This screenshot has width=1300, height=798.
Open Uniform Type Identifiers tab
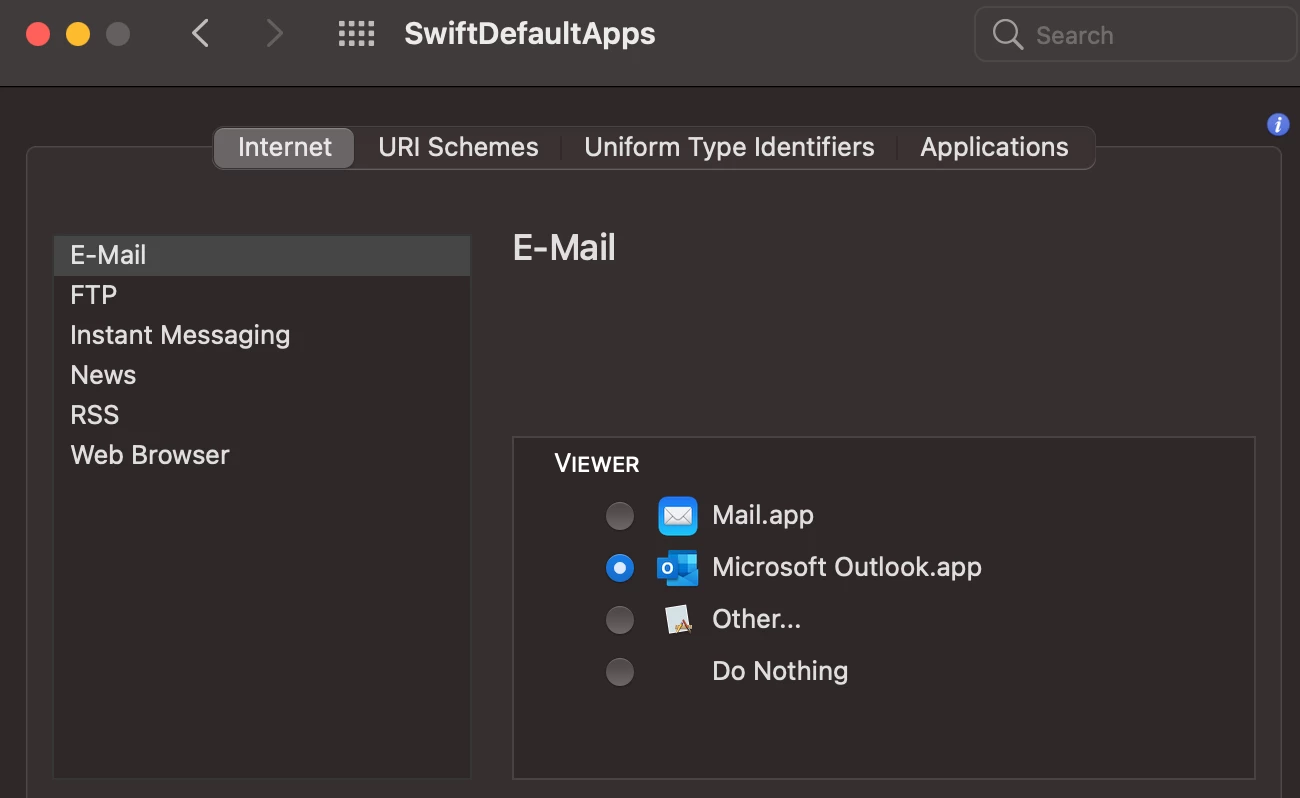[x=729, y=147]
